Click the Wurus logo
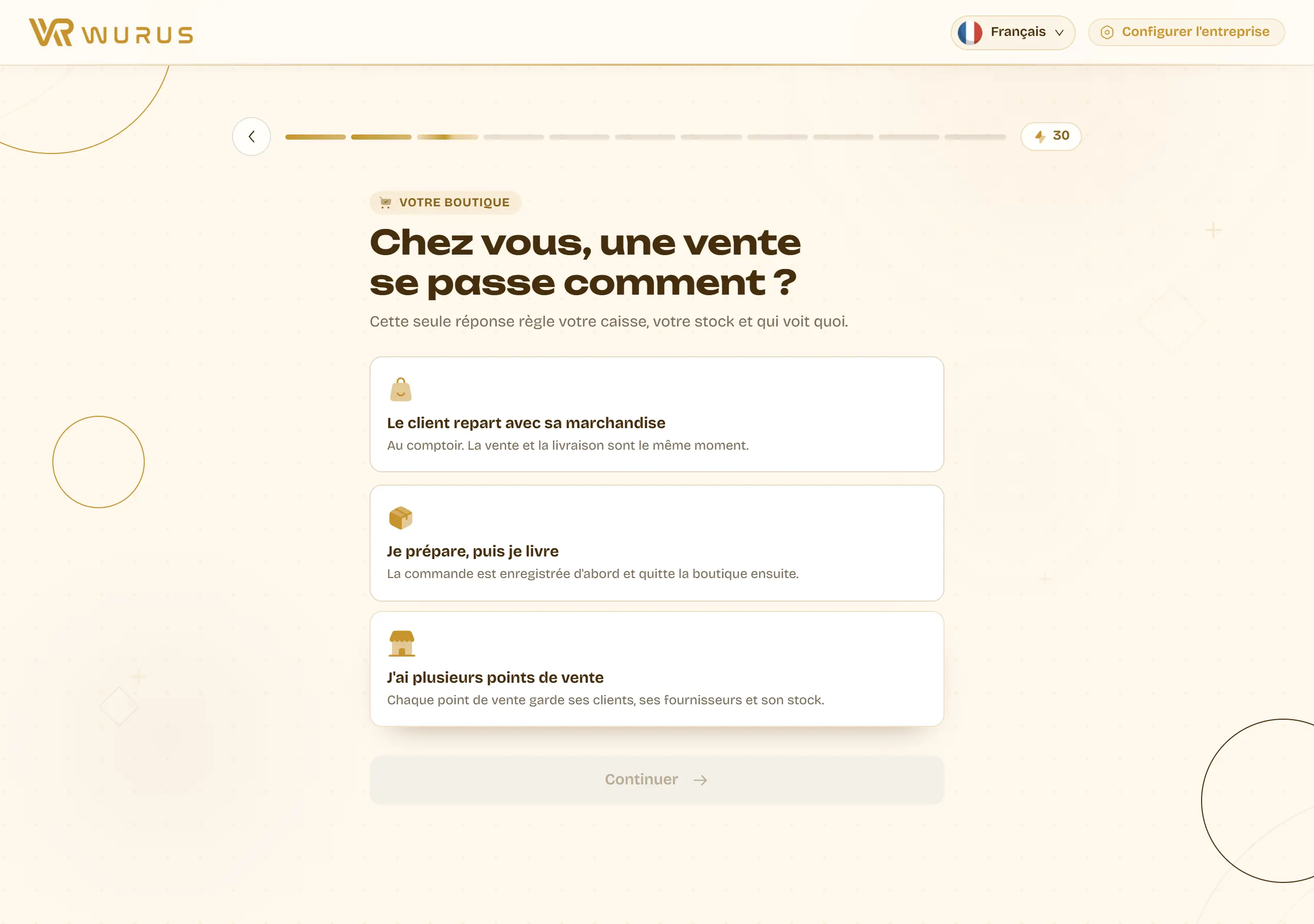This screenshot has width=1314, height=924. pyautogui.click(x=111, y=33)
